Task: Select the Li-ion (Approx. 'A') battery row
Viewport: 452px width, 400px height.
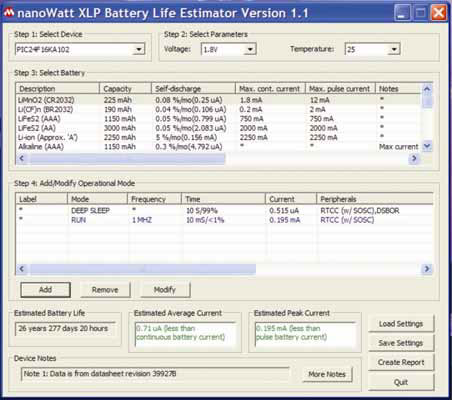Action: click(219, 137)
